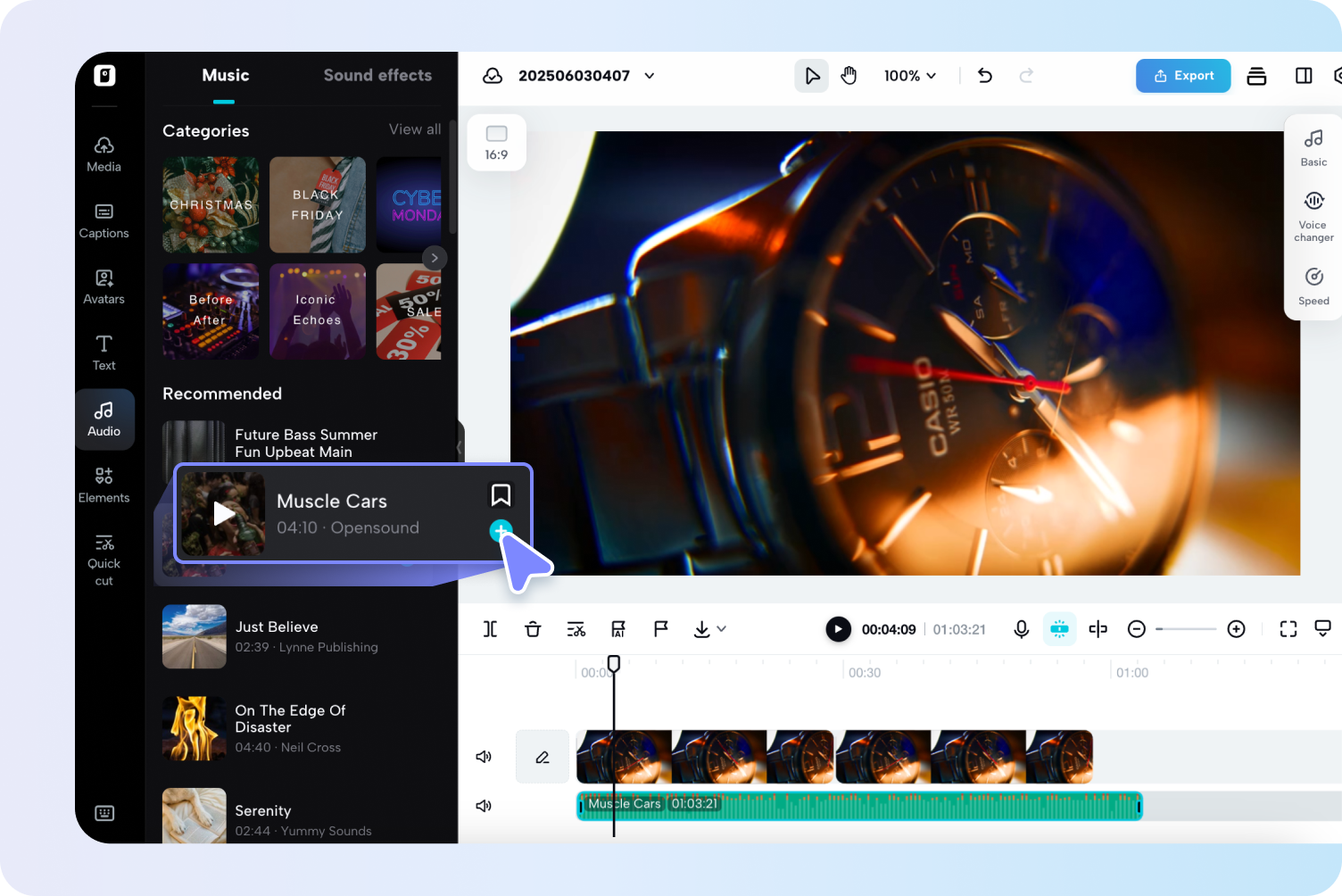Open the Captions panel

click(x=104, y=220)
